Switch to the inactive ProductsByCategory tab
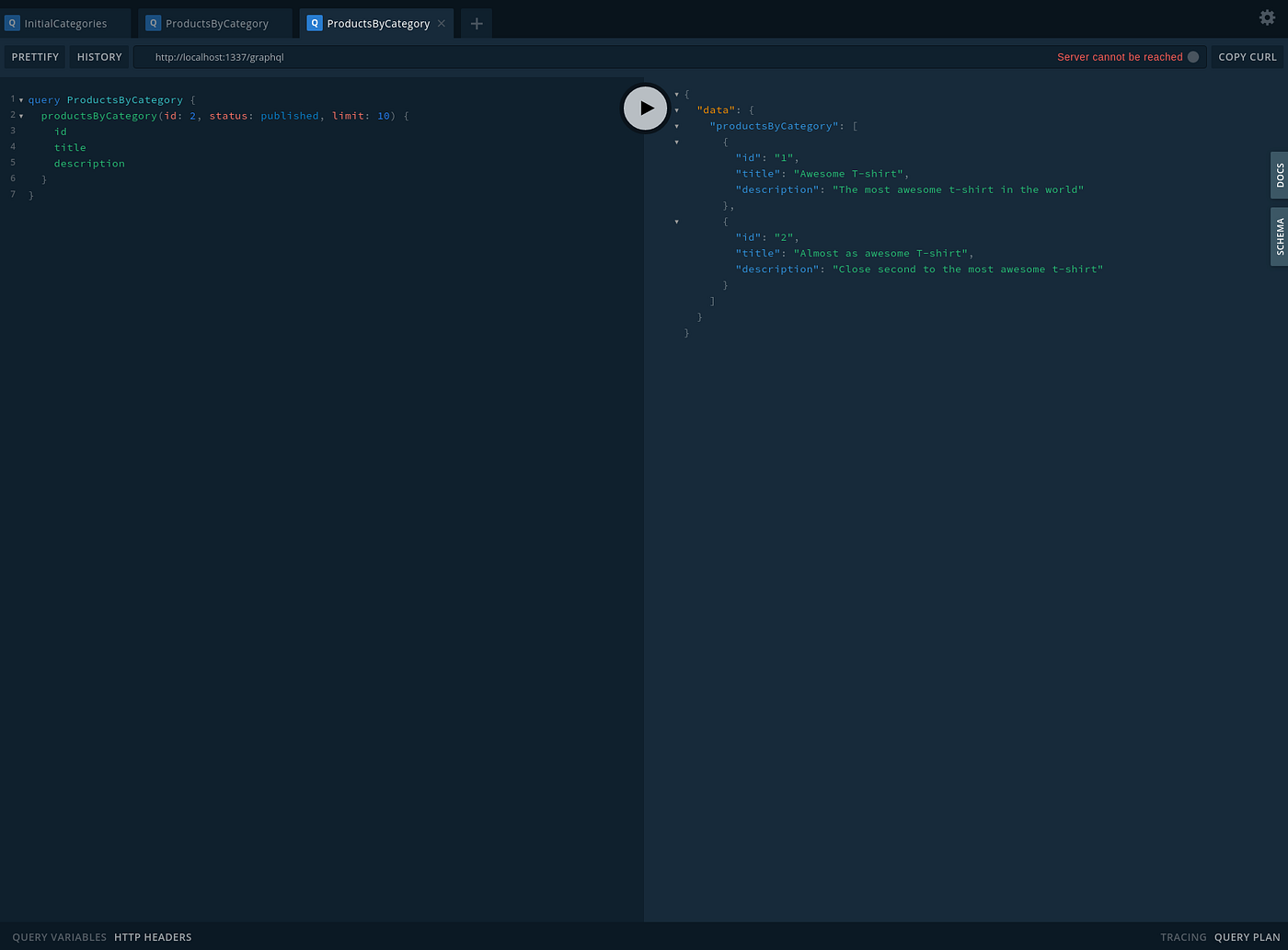 point(215,23)
